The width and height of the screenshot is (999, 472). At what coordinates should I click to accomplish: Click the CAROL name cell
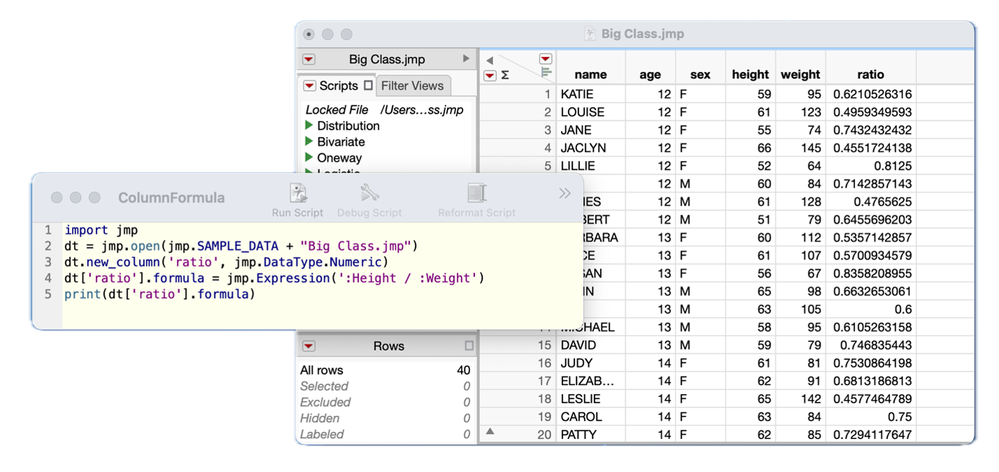[x=591, y=417]
